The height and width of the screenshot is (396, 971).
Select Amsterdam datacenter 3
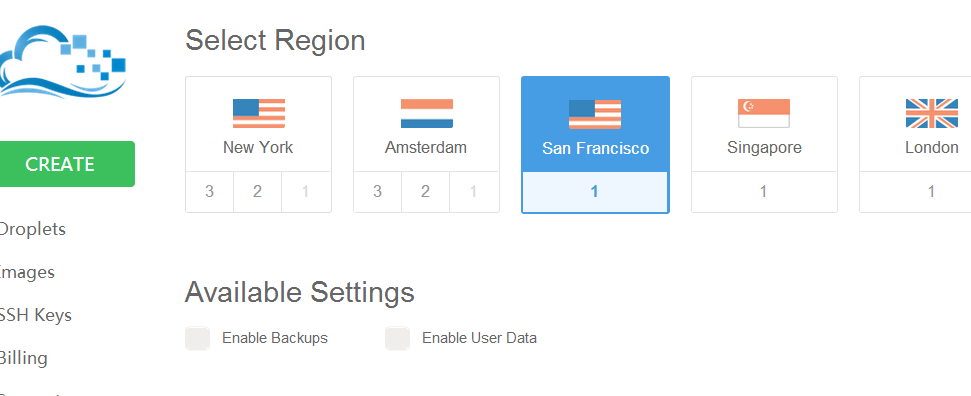click(378, 191)
